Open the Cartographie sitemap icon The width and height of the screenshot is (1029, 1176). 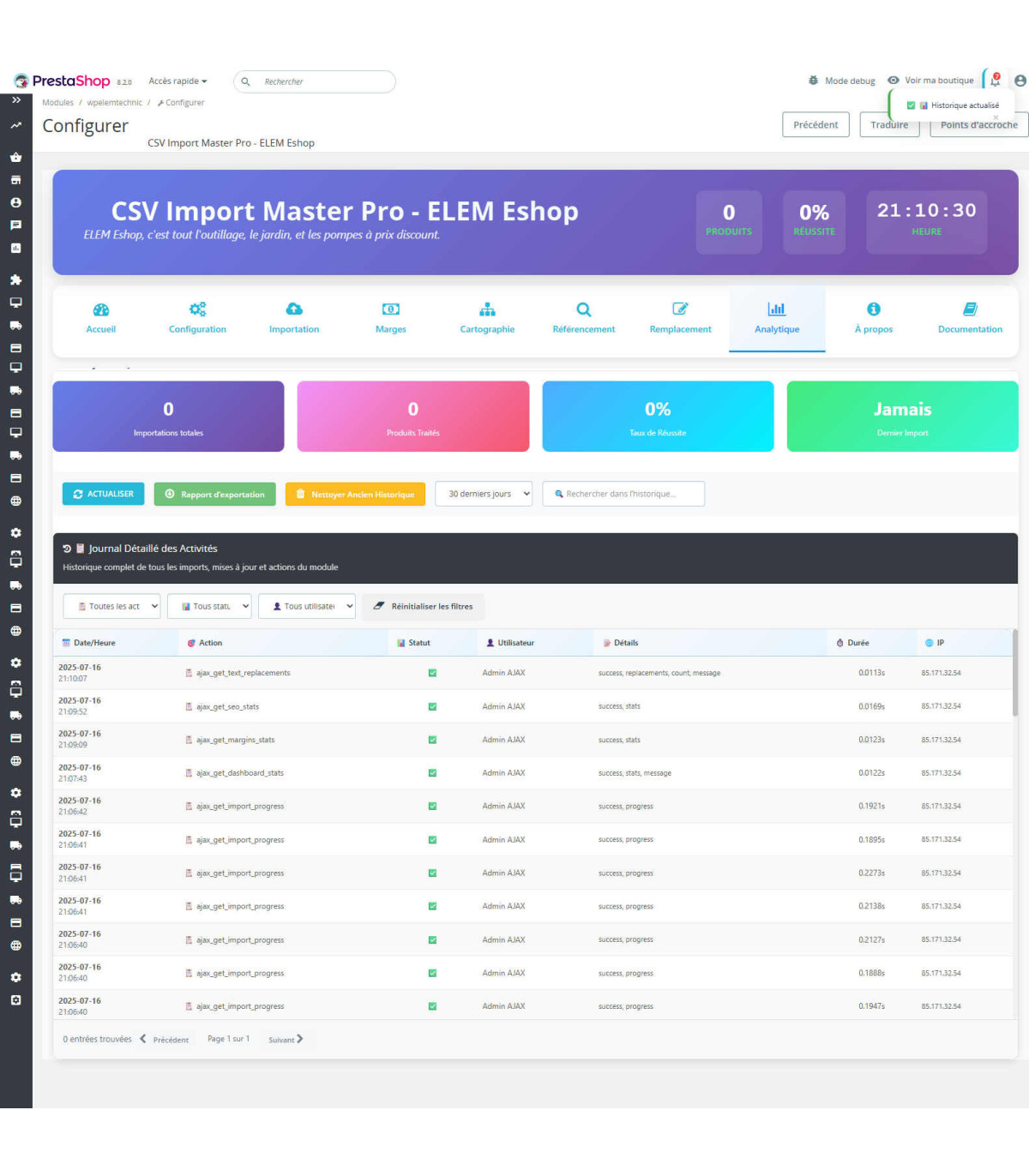pyautogui.click(x=487, y=309)
